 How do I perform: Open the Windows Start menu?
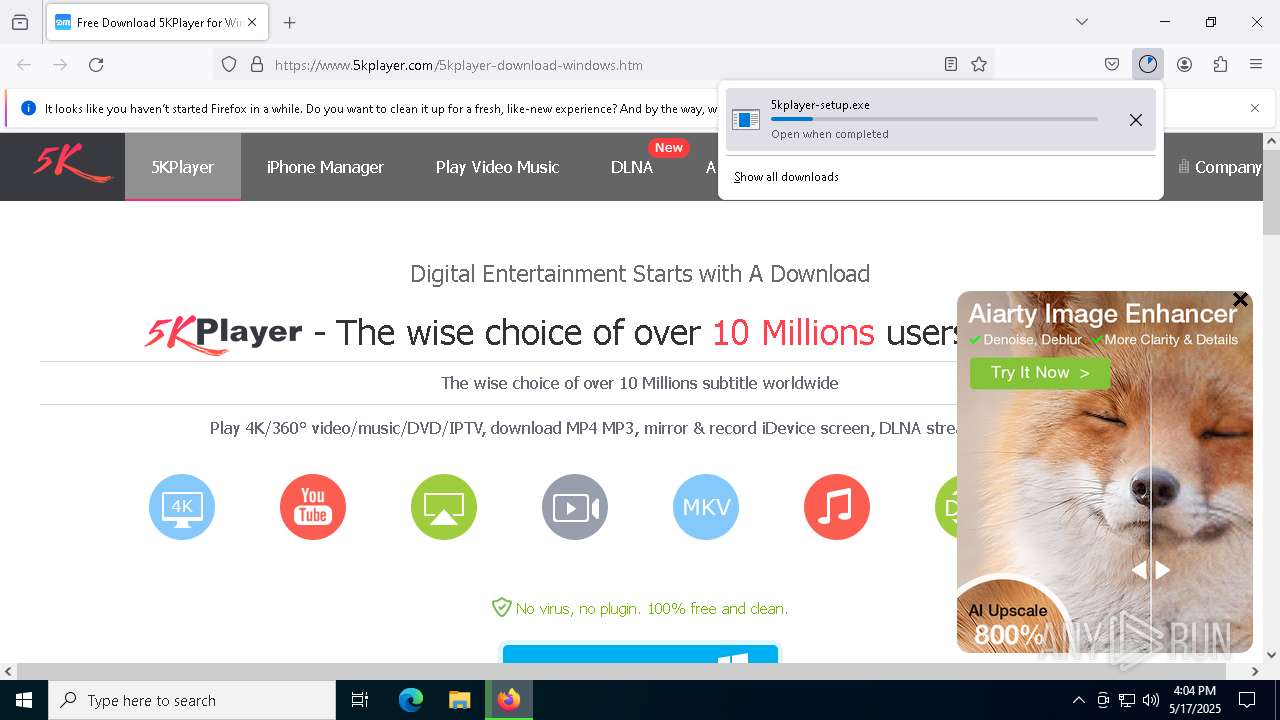[x=24, y=700]
